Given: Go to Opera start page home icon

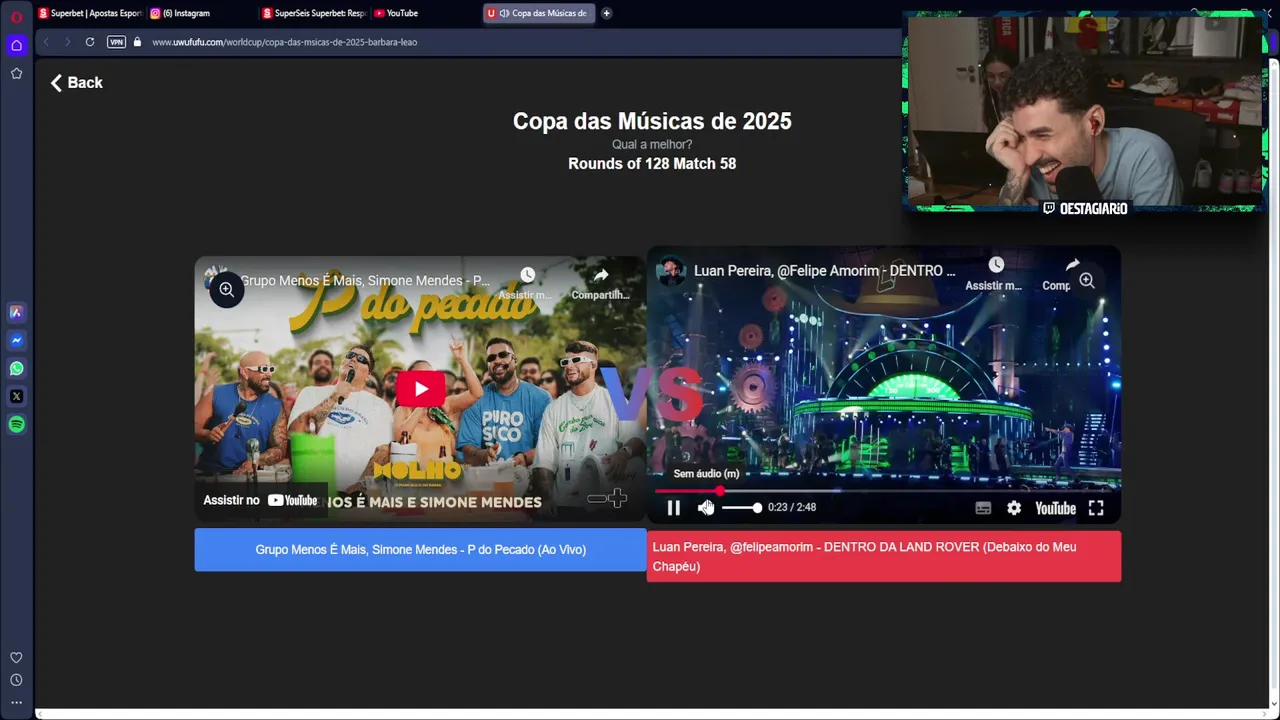Looking at the screenshot, I should 16,45.
